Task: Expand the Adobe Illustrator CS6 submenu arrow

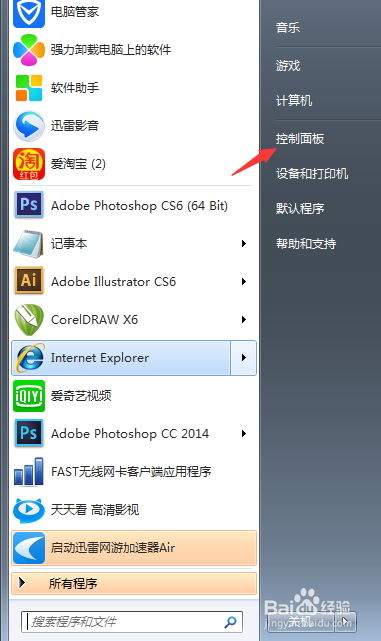Action: tap(244, 281)
